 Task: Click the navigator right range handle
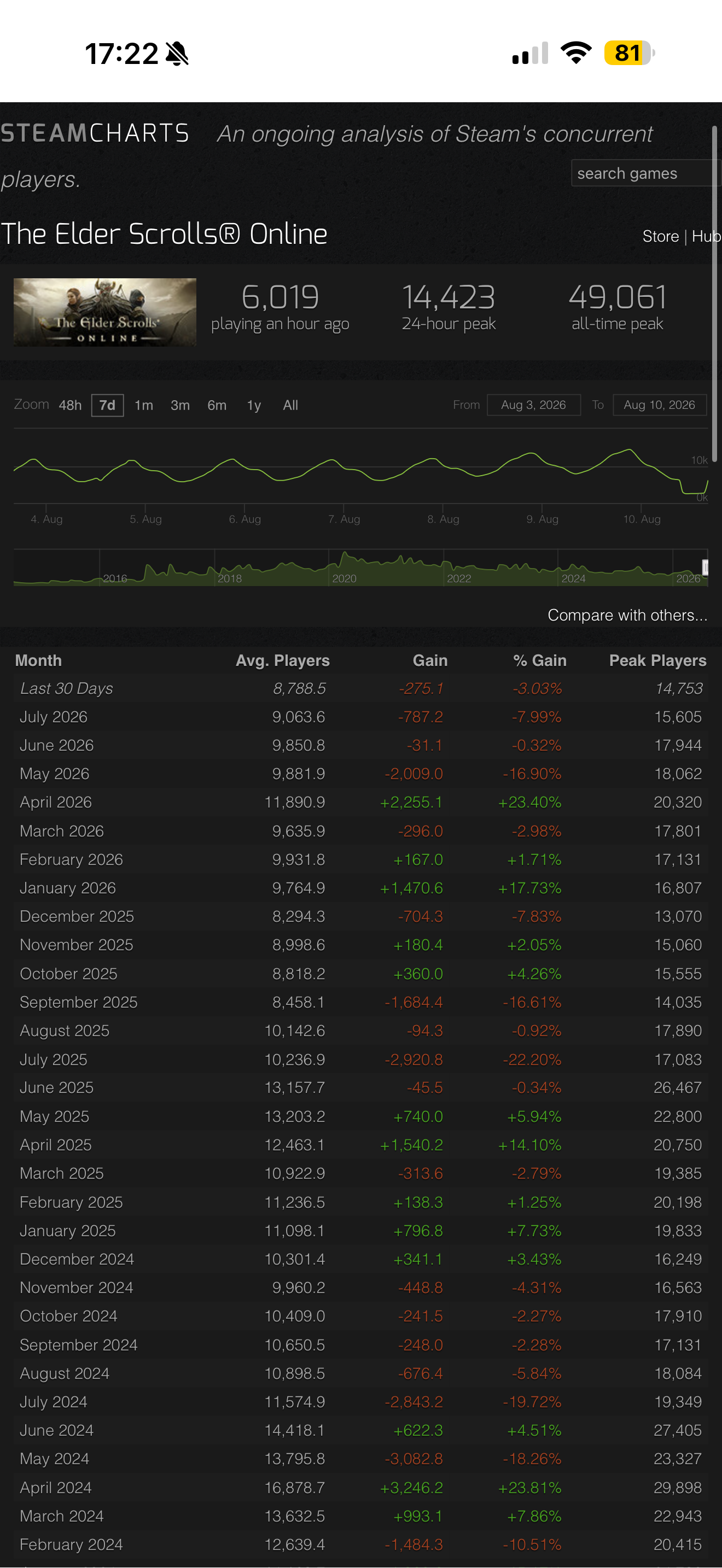(705, 567)
